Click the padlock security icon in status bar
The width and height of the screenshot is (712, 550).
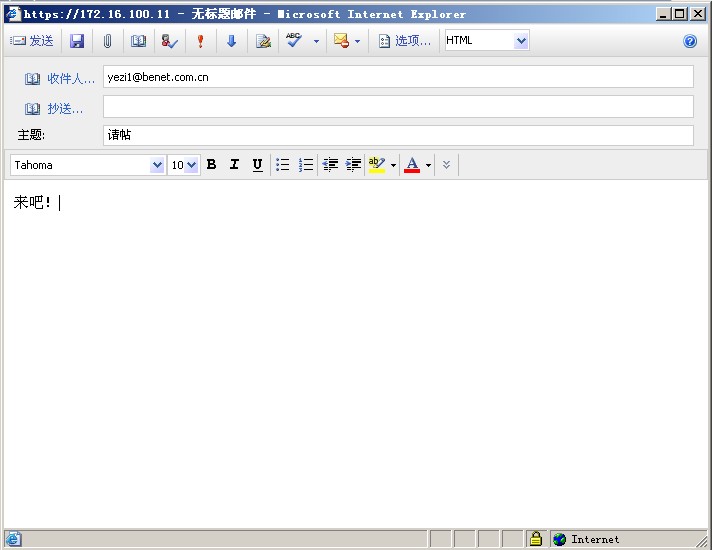(536, 539)
